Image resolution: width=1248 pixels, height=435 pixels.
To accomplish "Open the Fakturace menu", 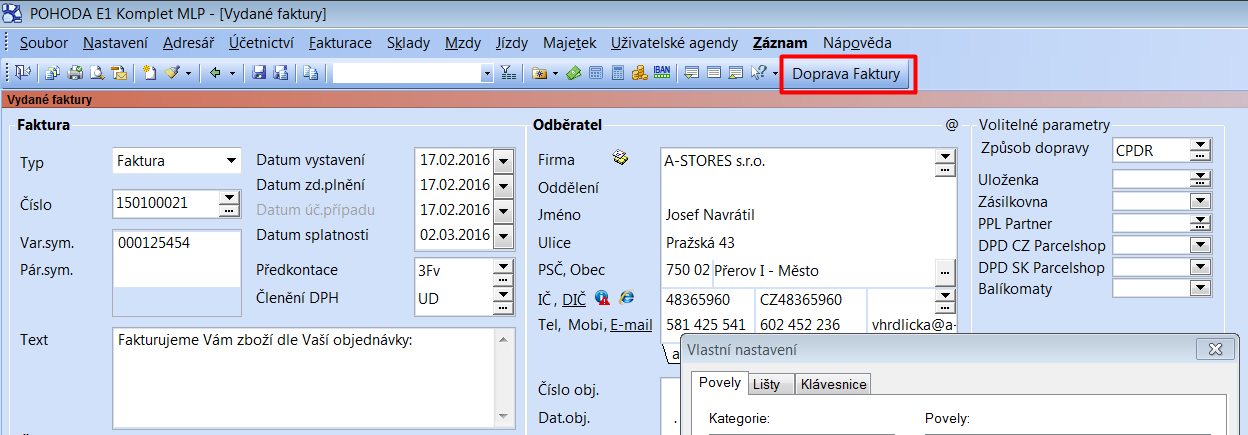I will [x=340, y=43].
